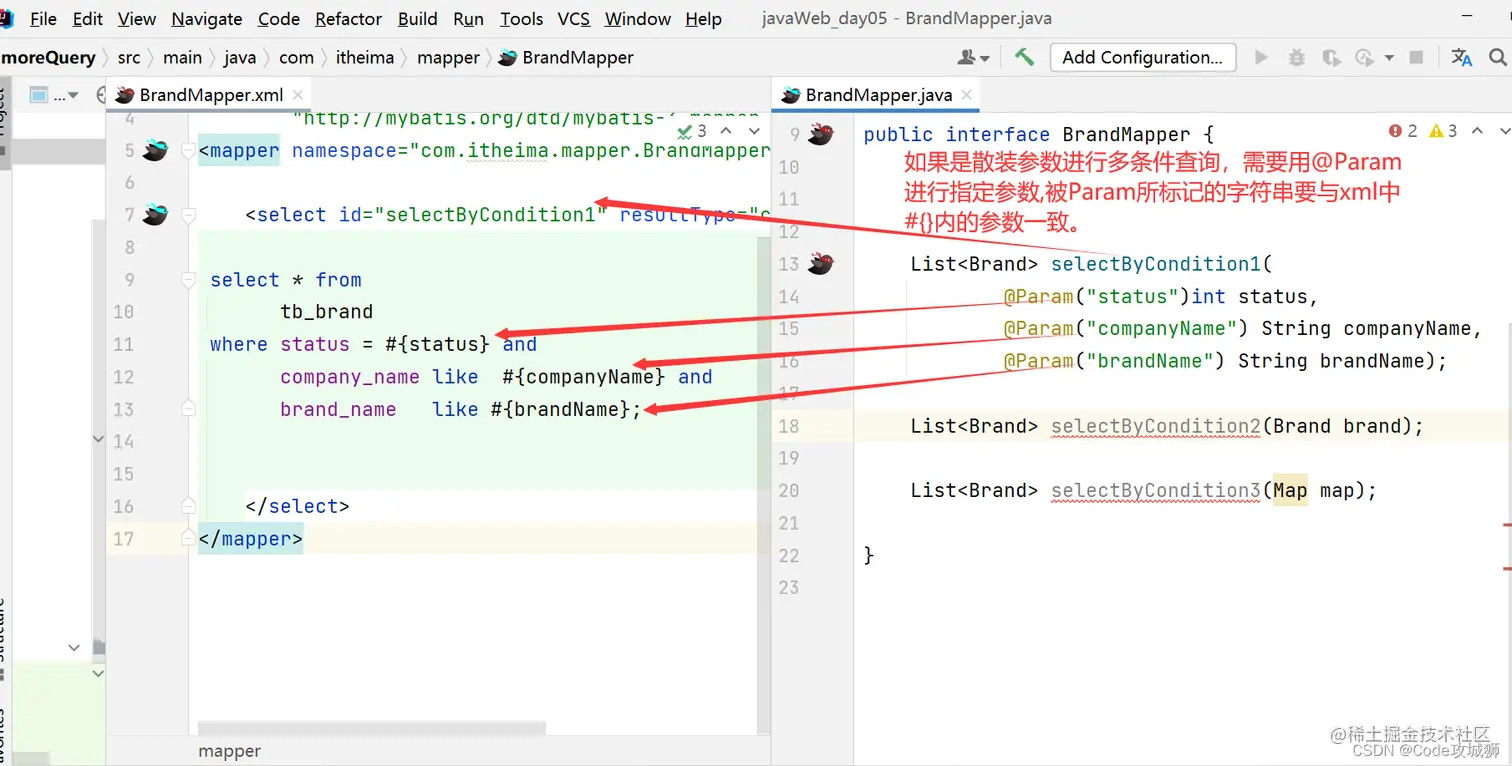Click @Param("brandName") annotation in Java editor
This screenshot has height=766, width=1512.
tap(1114, 361)
